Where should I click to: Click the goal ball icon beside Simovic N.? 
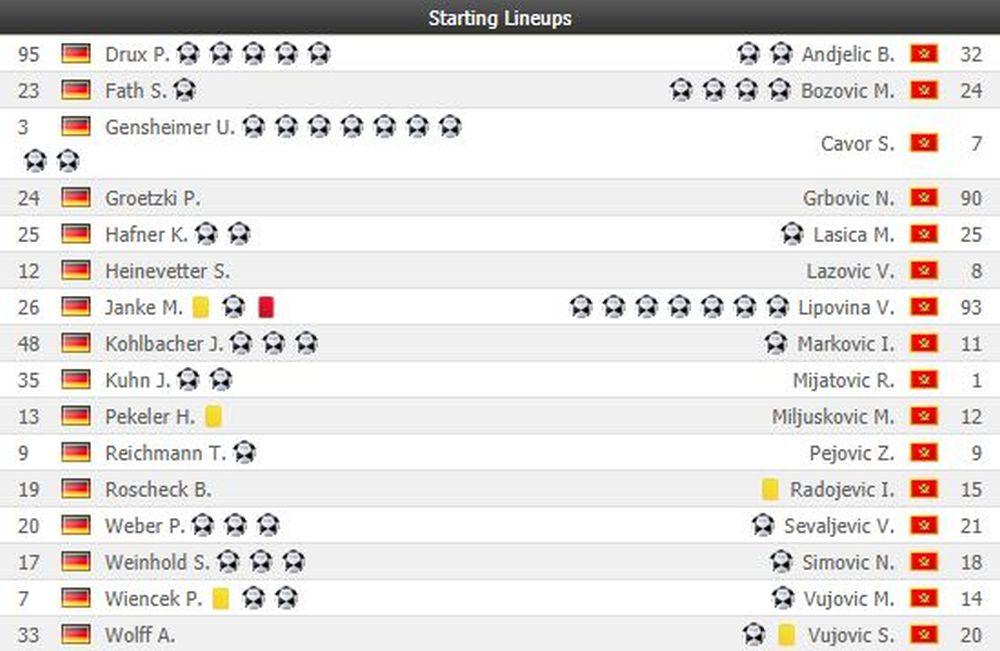click(x=782, y=562)
